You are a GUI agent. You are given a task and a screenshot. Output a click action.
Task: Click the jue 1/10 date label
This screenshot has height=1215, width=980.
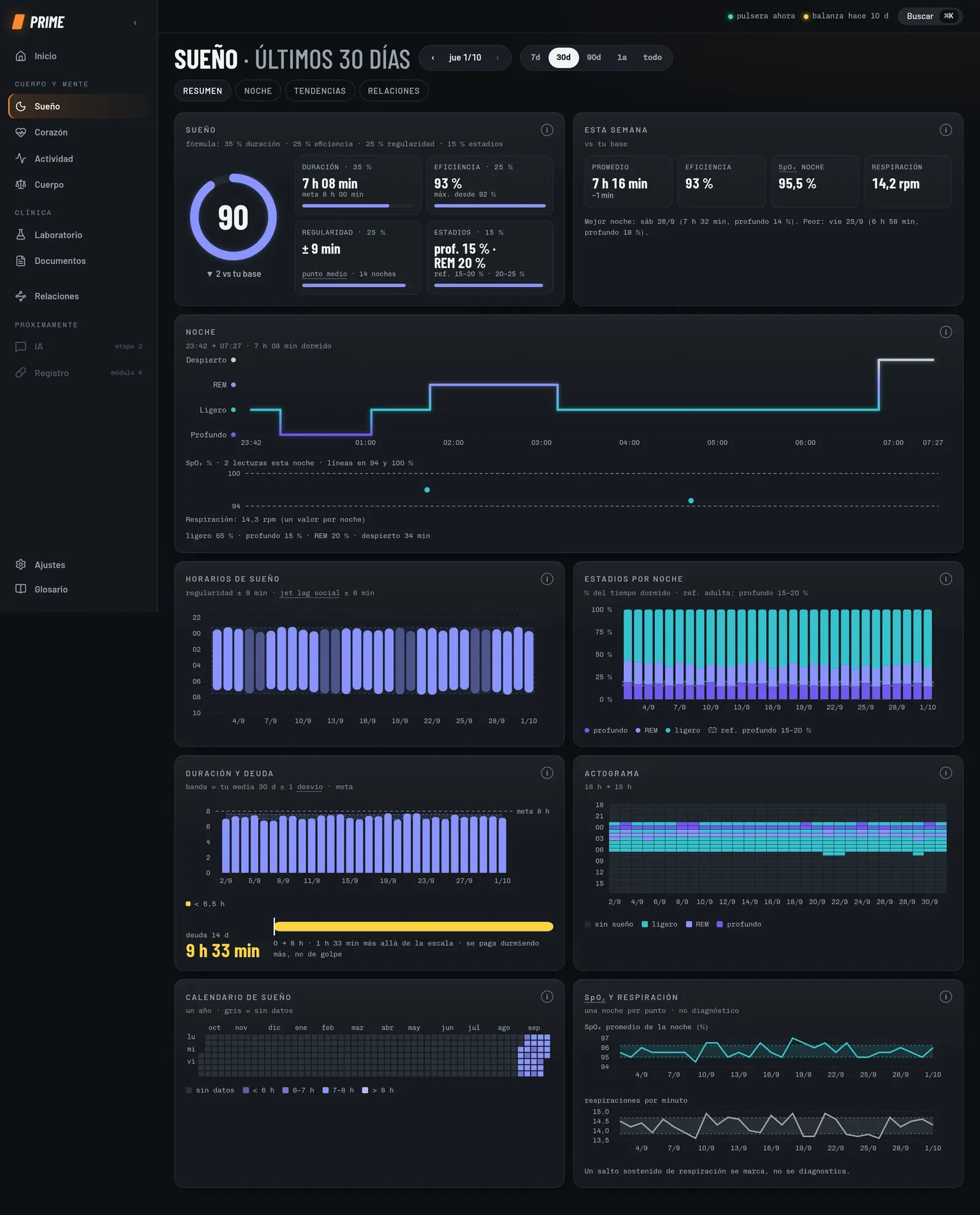point(465,58)
